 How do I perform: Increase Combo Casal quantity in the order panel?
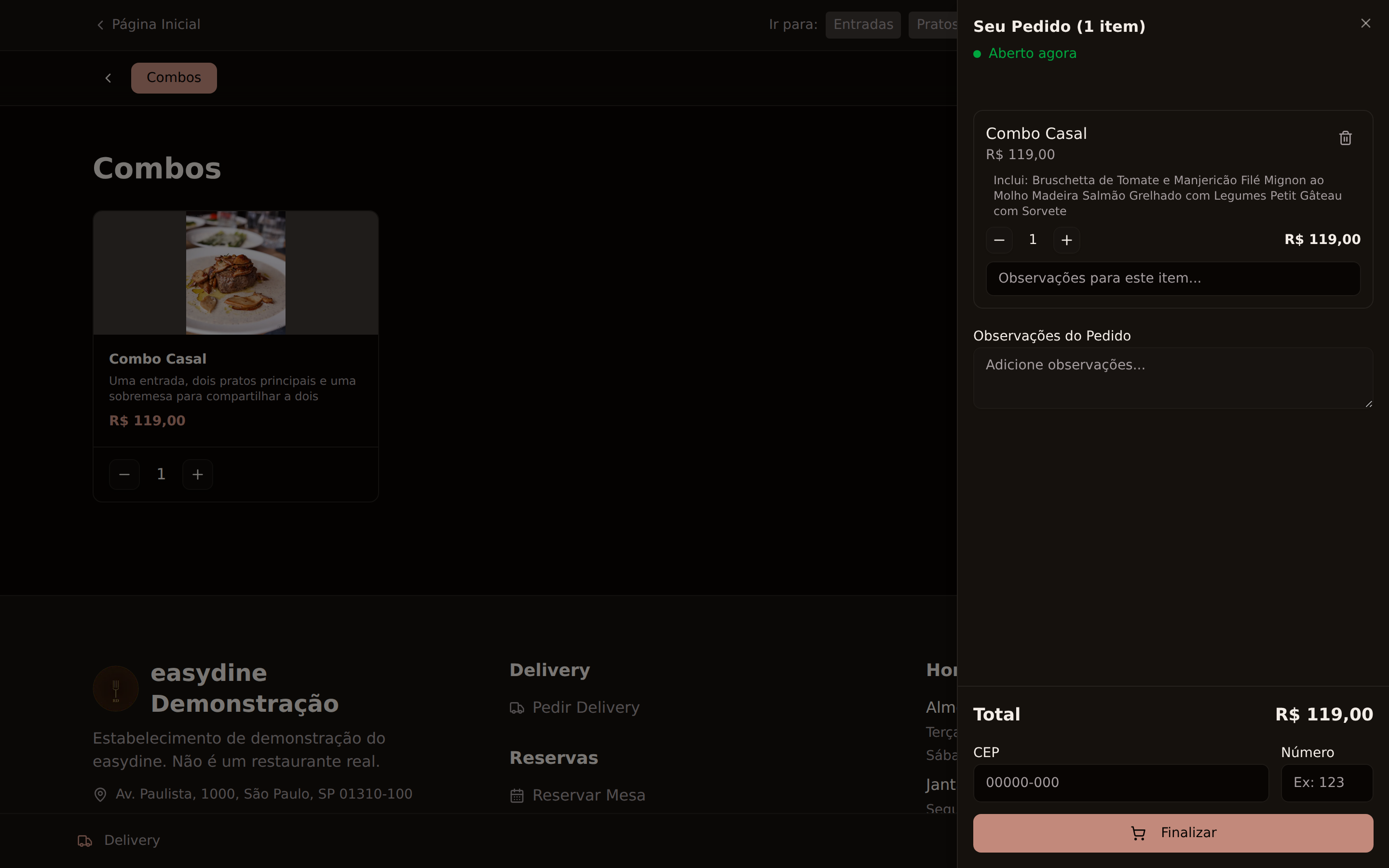point(1066,240)
